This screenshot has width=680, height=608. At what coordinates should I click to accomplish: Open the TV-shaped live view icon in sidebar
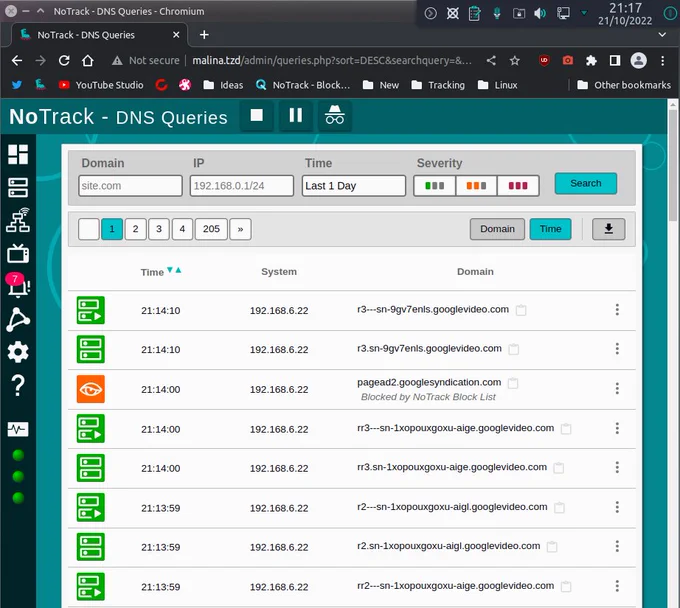coord(18,253)
